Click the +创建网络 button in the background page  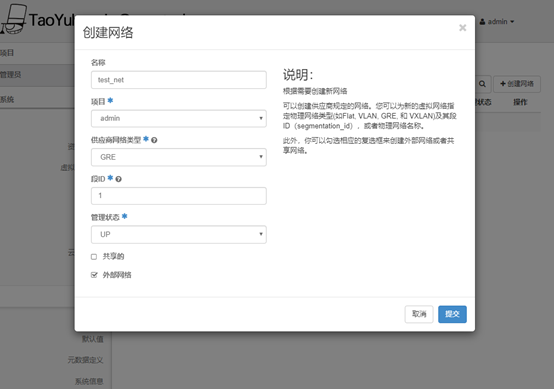click(x=517, y=84)
